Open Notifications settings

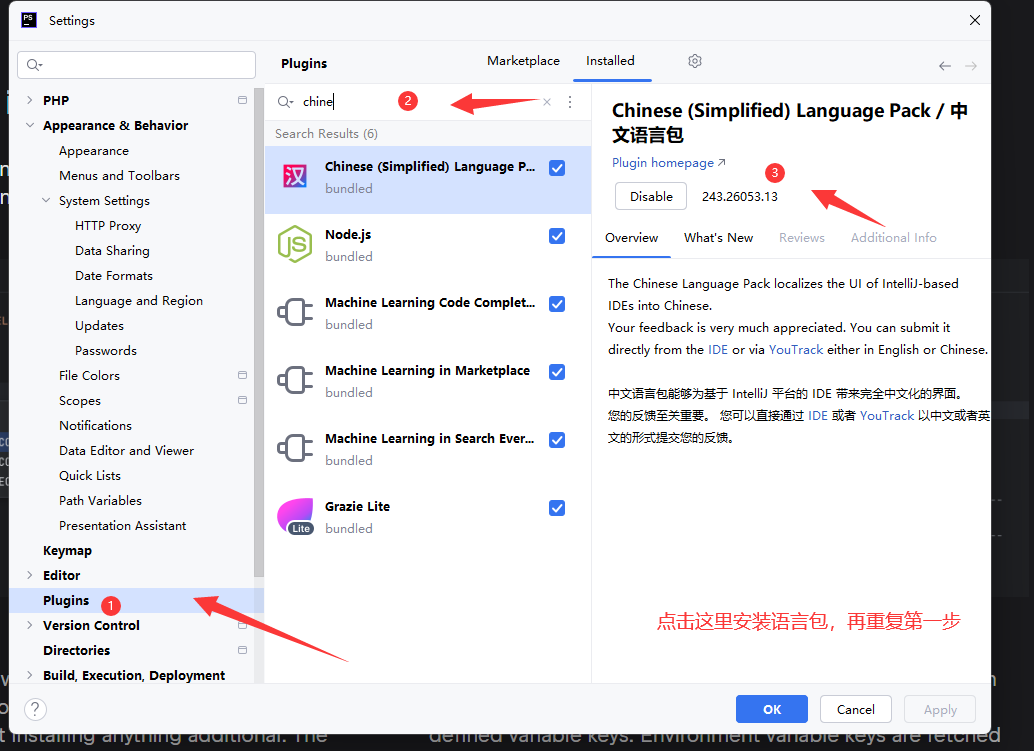96,425
